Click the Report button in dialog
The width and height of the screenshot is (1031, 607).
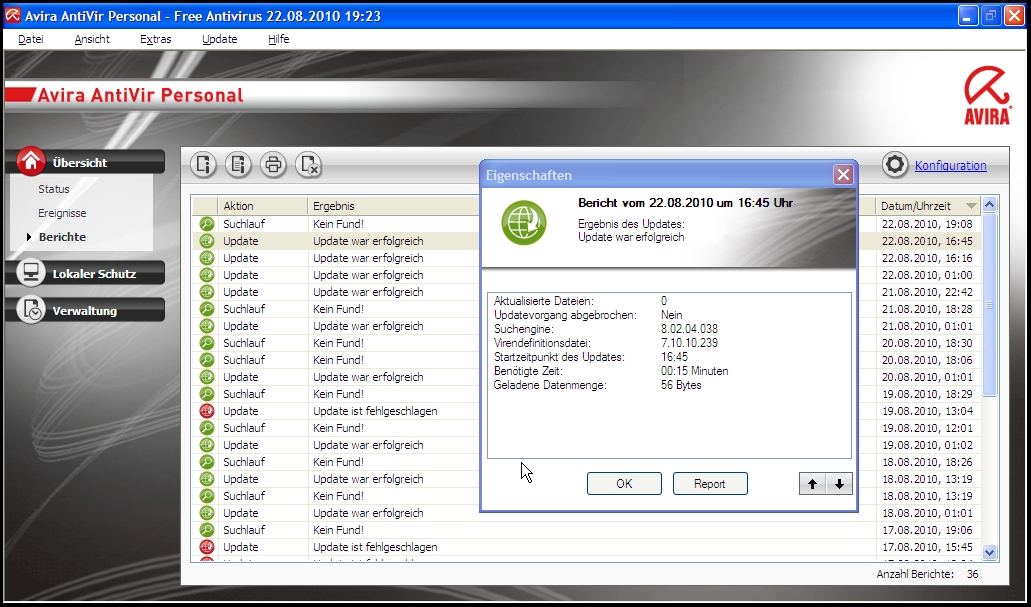click(710, 484)
